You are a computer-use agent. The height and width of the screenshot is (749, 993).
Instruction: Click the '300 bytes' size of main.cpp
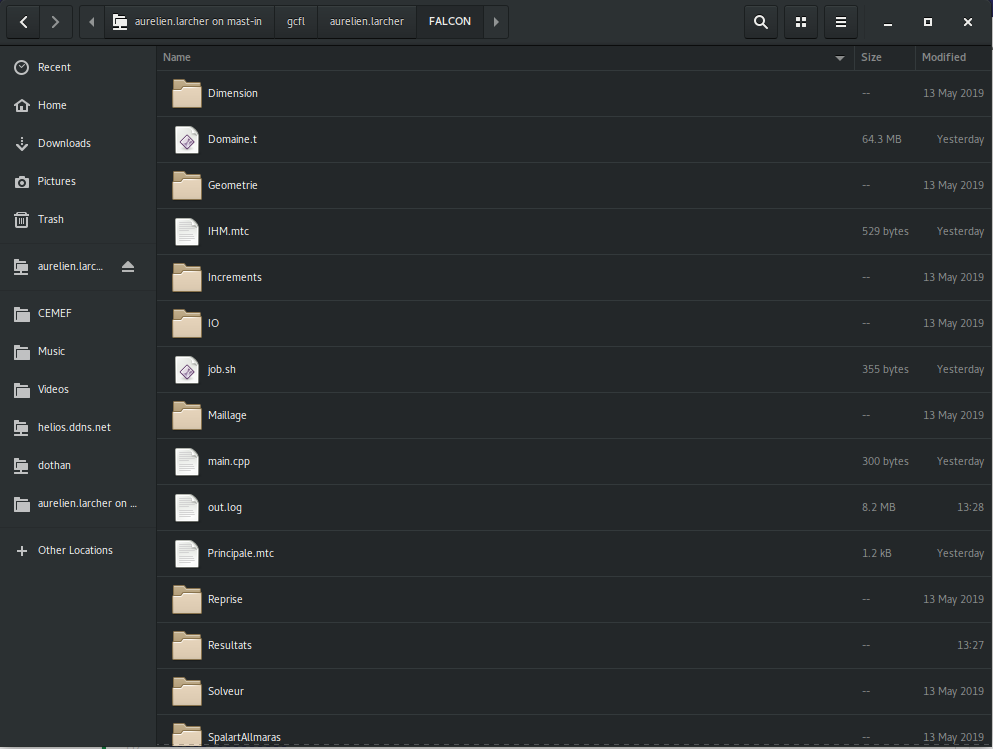(x=885, y=461)
